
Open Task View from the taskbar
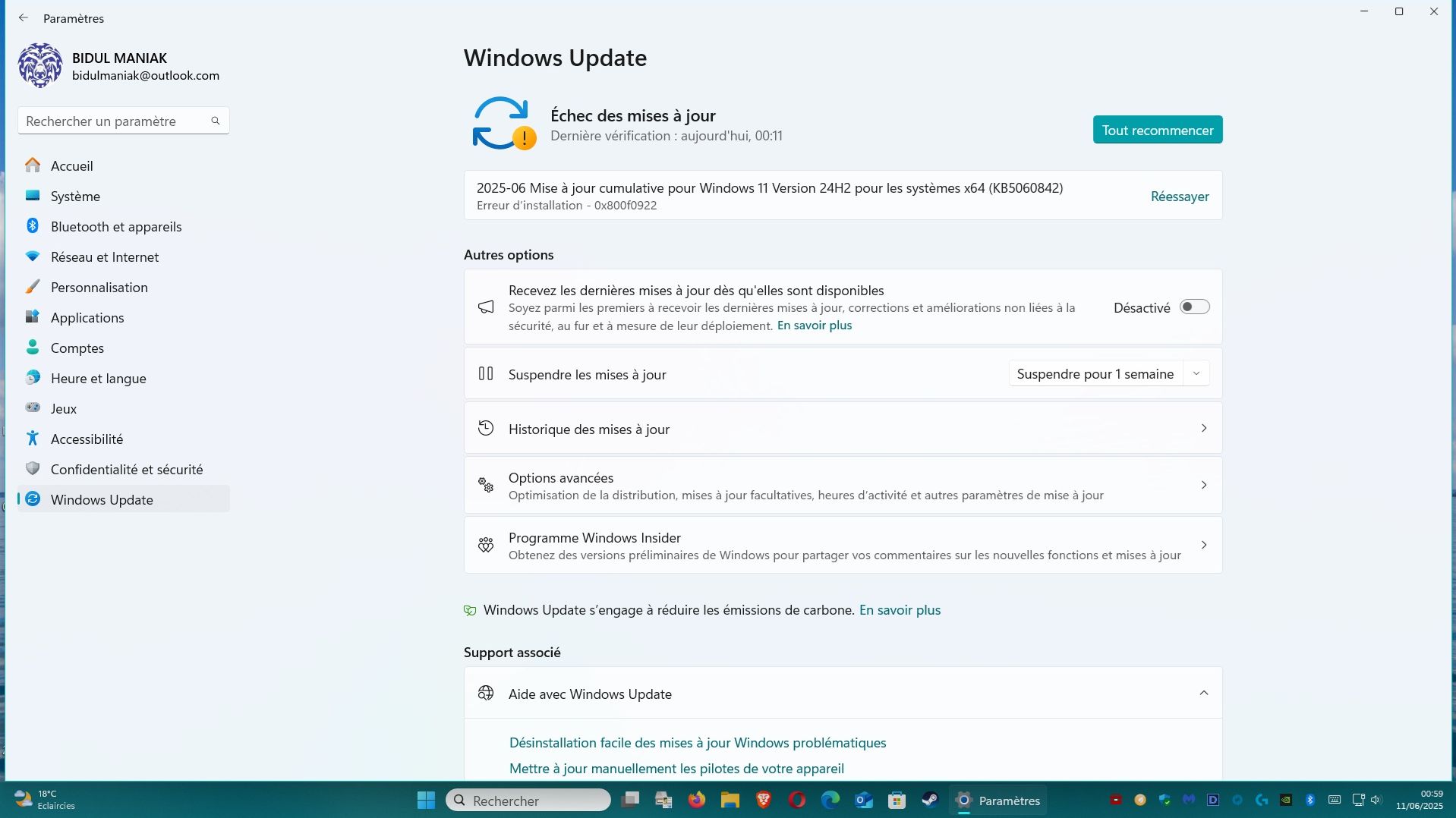tap(630, 800)
